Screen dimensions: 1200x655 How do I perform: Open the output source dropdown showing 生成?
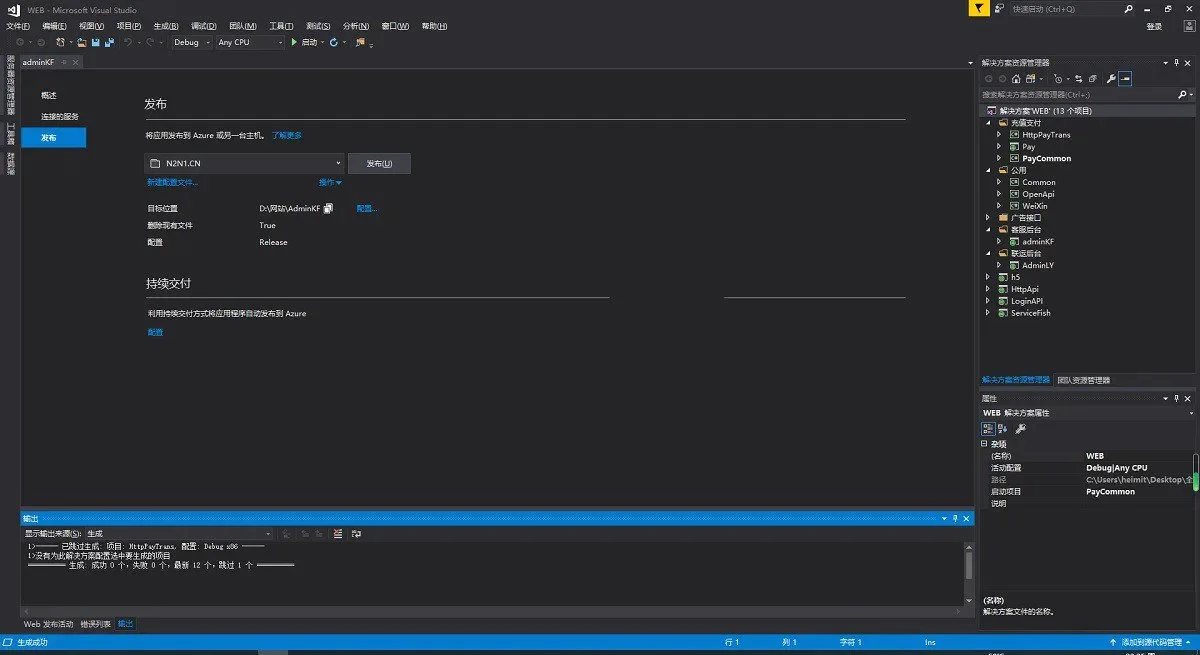[x=178, y=534]
